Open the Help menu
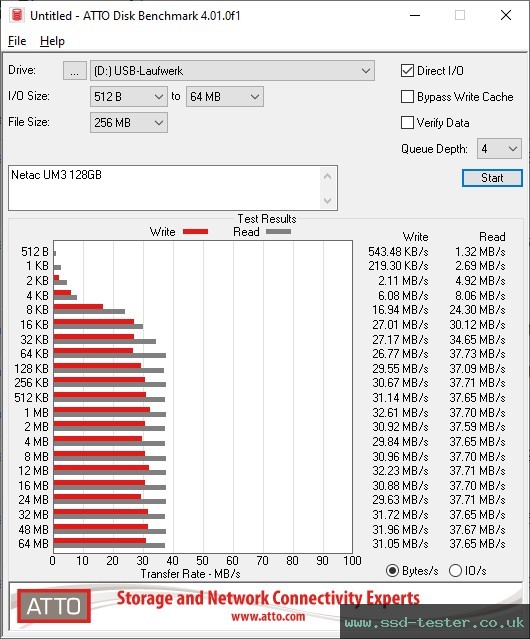 52,41
